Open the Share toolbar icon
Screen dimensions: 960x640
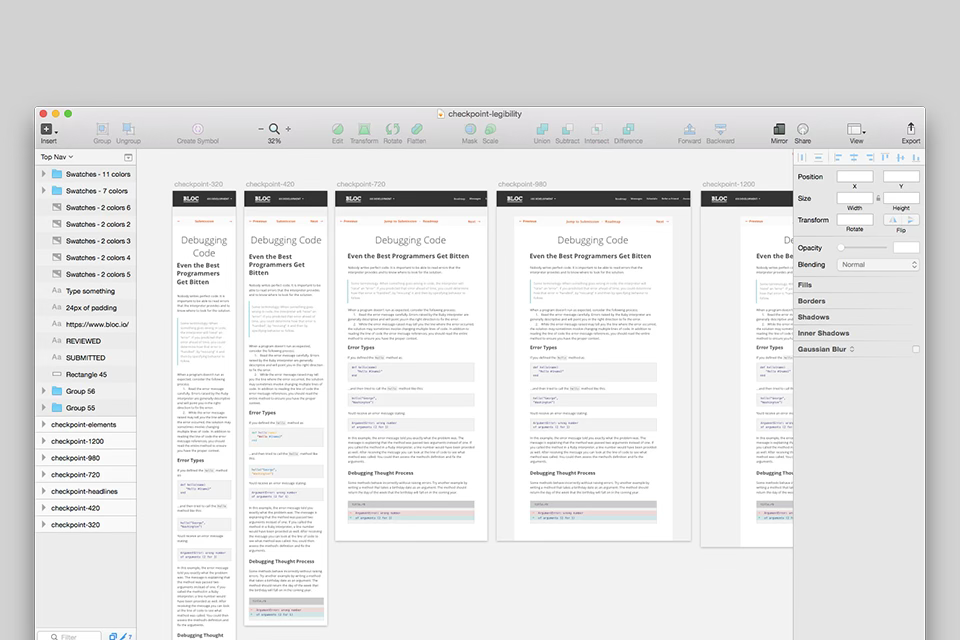[803, 129]
